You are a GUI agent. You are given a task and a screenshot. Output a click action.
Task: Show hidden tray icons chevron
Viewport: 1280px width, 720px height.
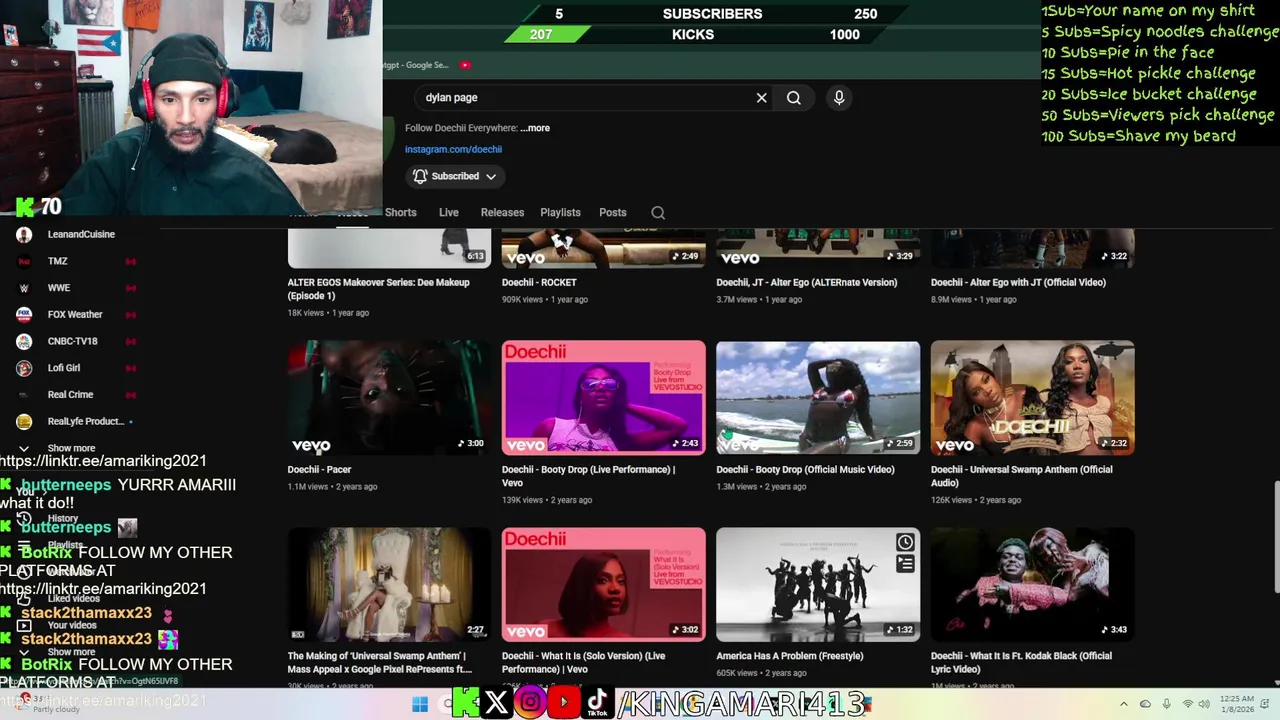(x=1123, y=704)
